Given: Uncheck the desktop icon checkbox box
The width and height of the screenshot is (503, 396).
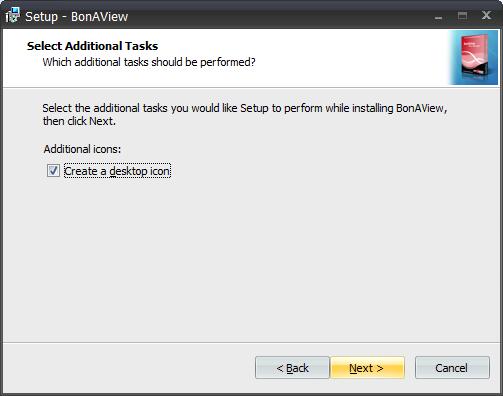Looking at the screenshot, I should pyautogui.click(x=53, y=171).
